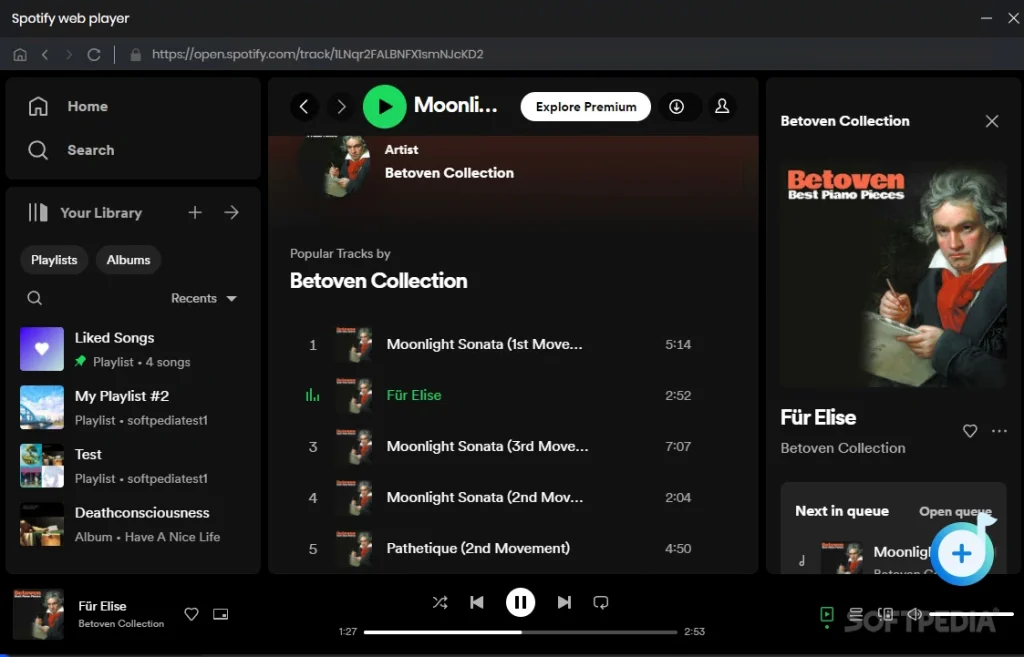Screen dimensions: 1024x657
Task: Click the Explore Premium button
Action: [585, 106]
